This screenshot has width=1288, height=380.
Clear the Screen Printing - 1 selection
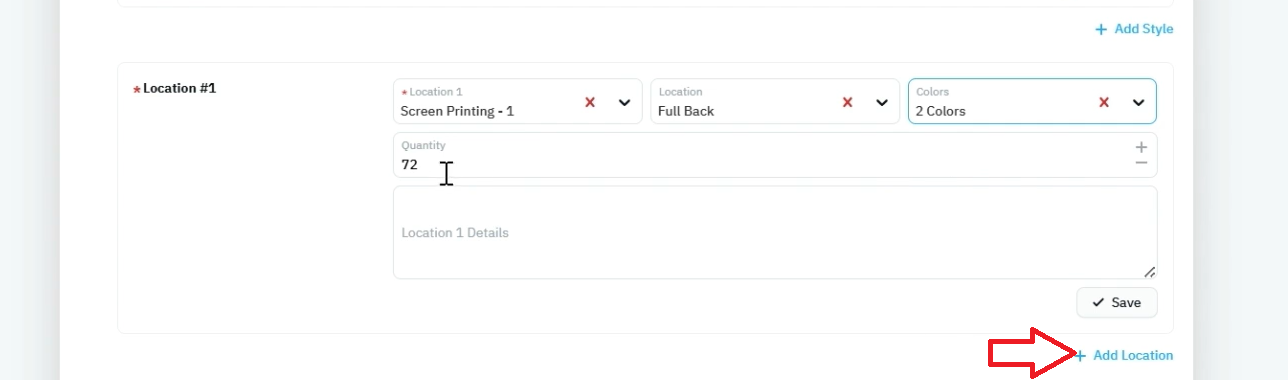590,102
